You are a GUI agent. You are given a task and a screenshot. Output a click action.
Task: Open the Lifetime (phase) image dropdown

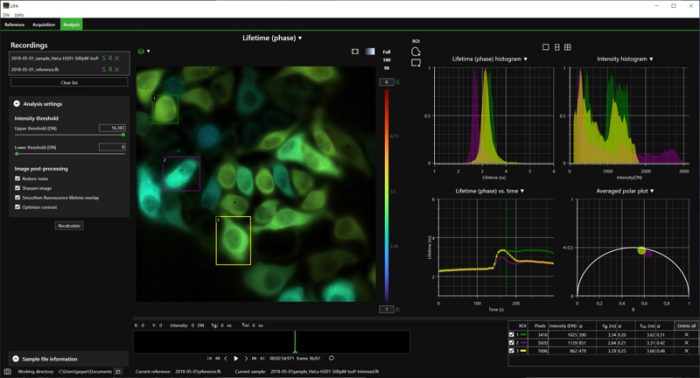(272, 38)
